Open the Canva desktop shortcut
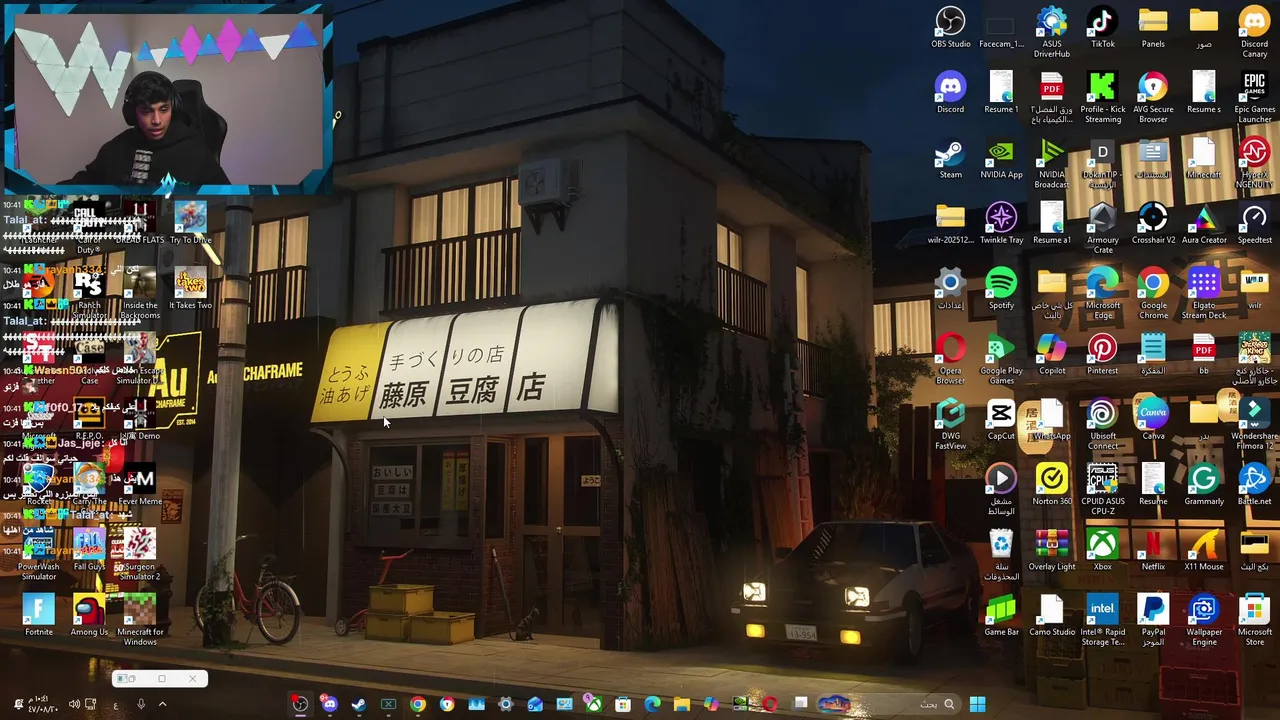The width and height of the screenshot is (1280, 720). (1153, 420)
